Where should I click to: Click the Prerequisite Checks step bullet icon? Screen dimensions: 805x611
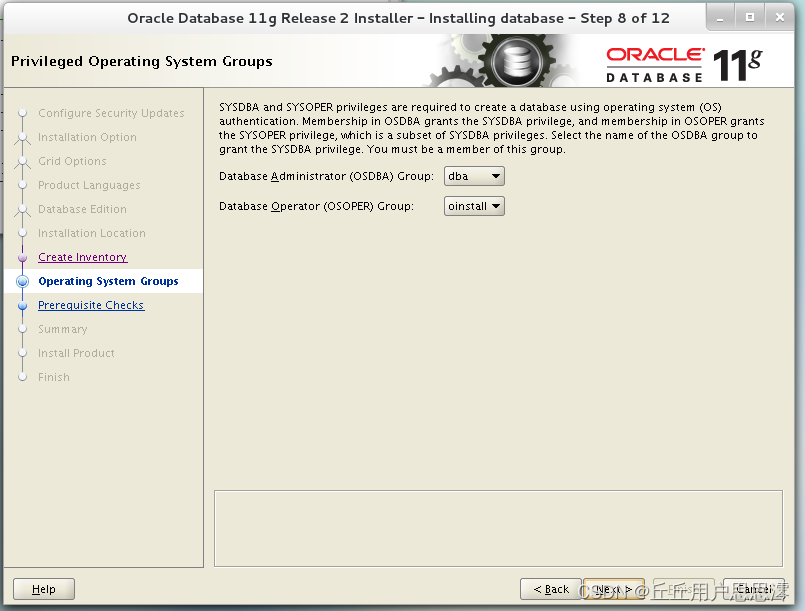point(22,306)
